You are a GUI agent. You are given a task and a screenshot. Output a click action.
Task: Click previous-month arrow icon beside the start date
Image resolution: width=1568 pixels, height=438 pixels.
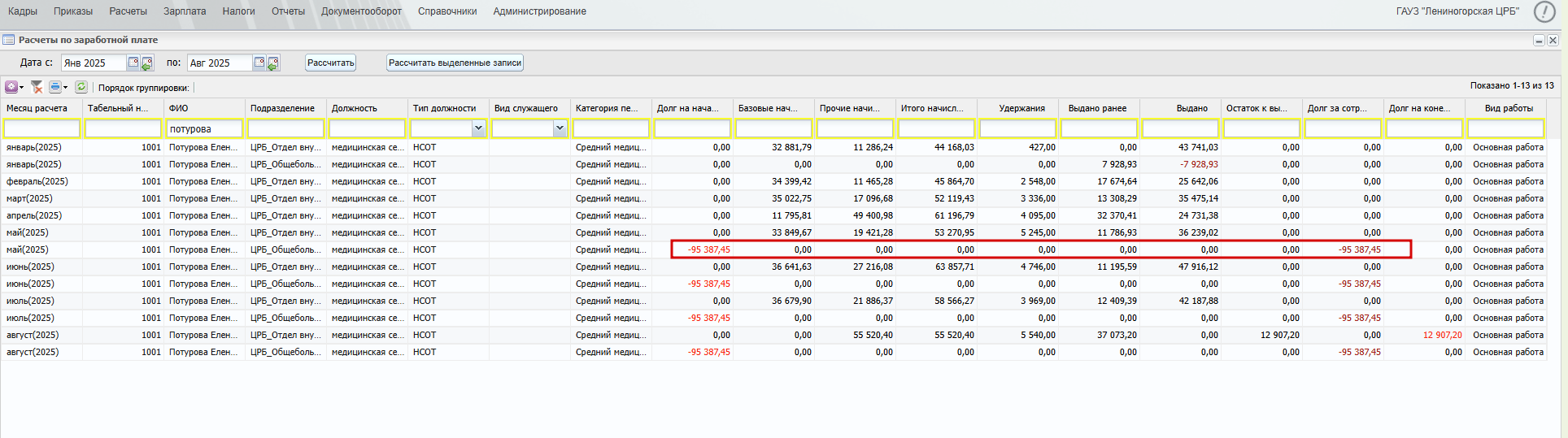pos(147,63)
